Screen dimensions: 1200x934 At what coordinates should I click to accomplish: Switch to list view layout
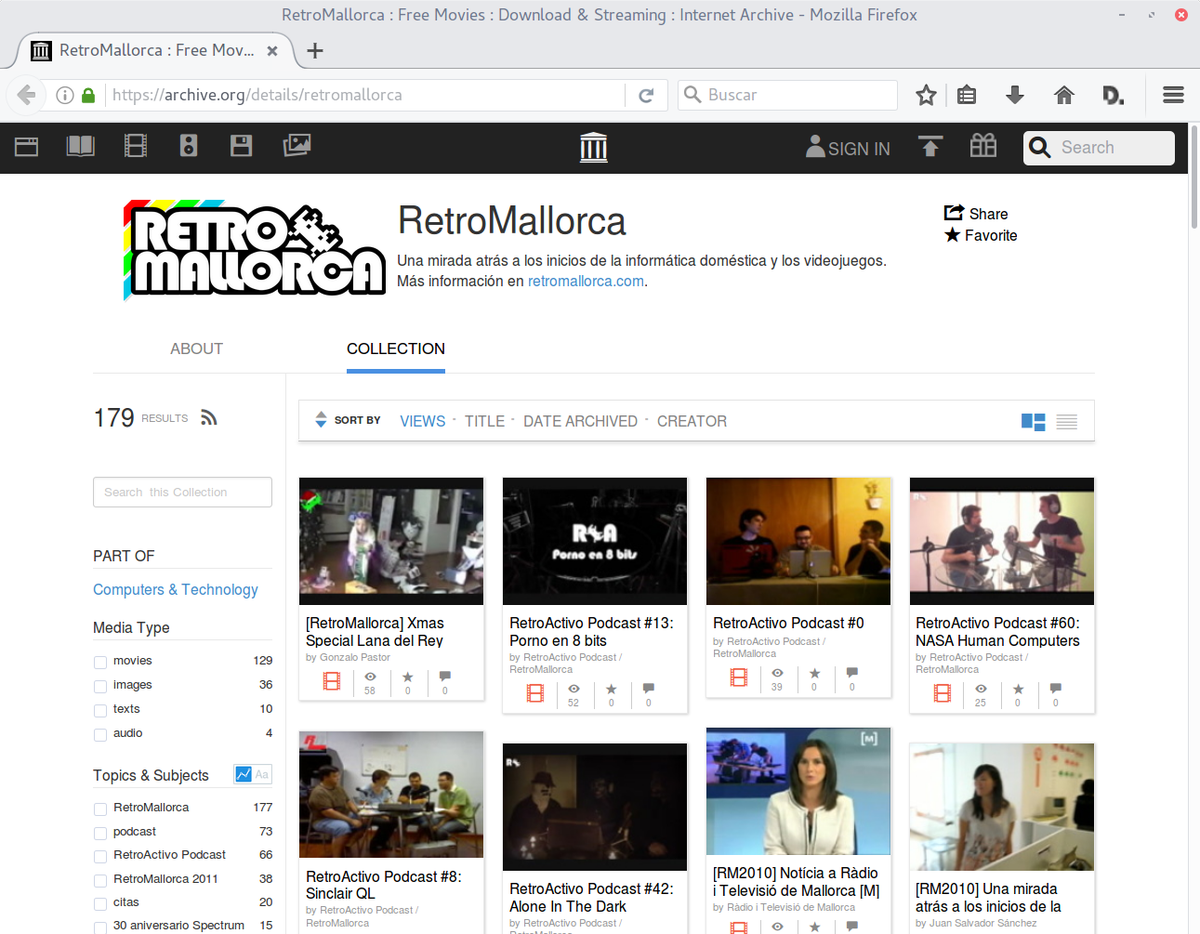click(1067, 422)
